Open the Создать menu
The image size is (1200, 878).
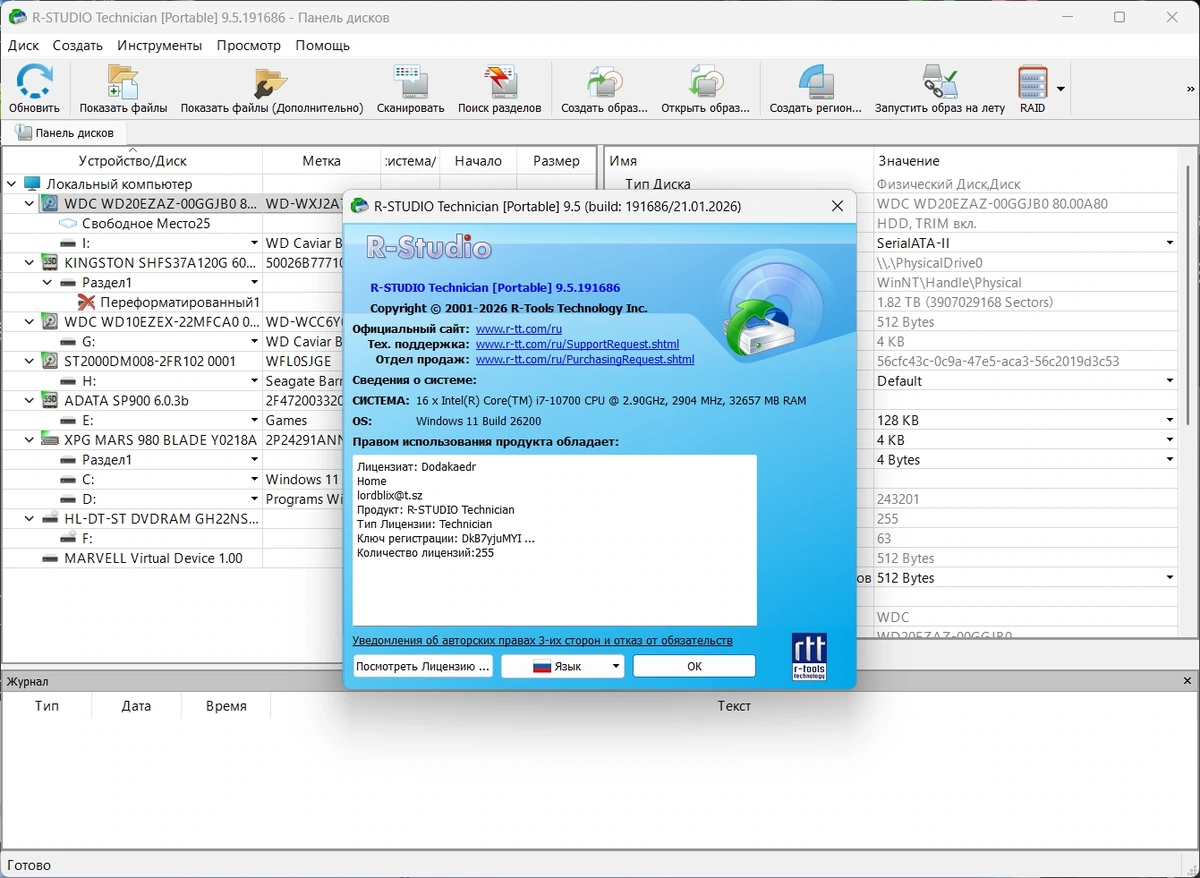click(78, 45)
